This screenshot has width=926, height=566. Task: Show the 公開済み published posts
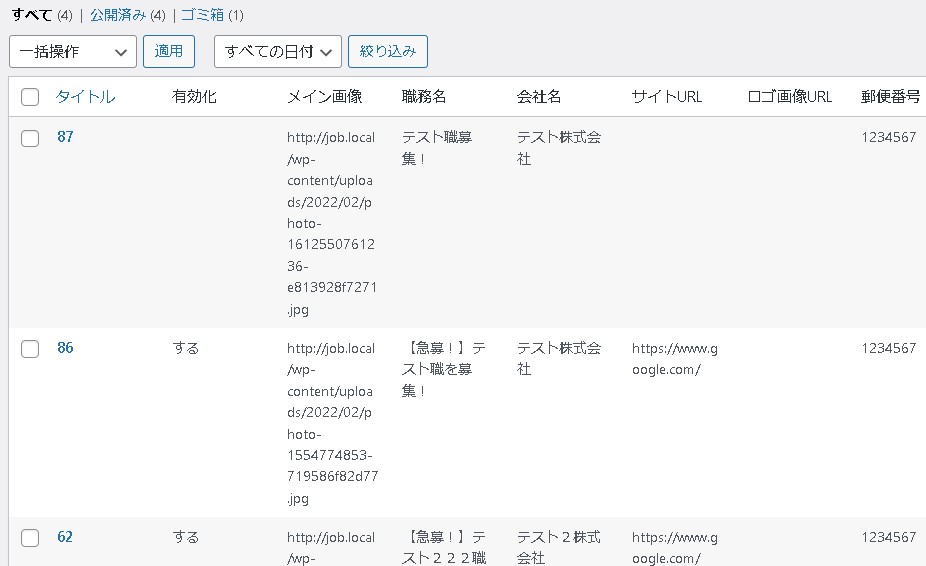pyautogui.click(x=118, y=15)
